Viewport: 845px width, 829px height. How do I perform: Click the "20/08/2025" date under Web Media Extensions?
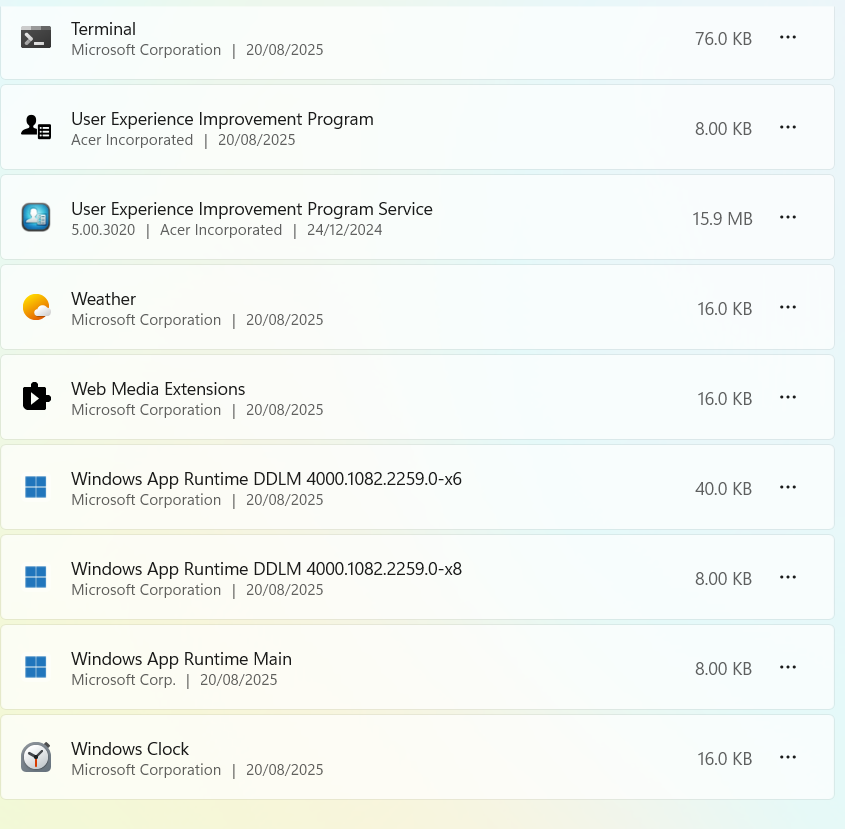click(285, 410)
